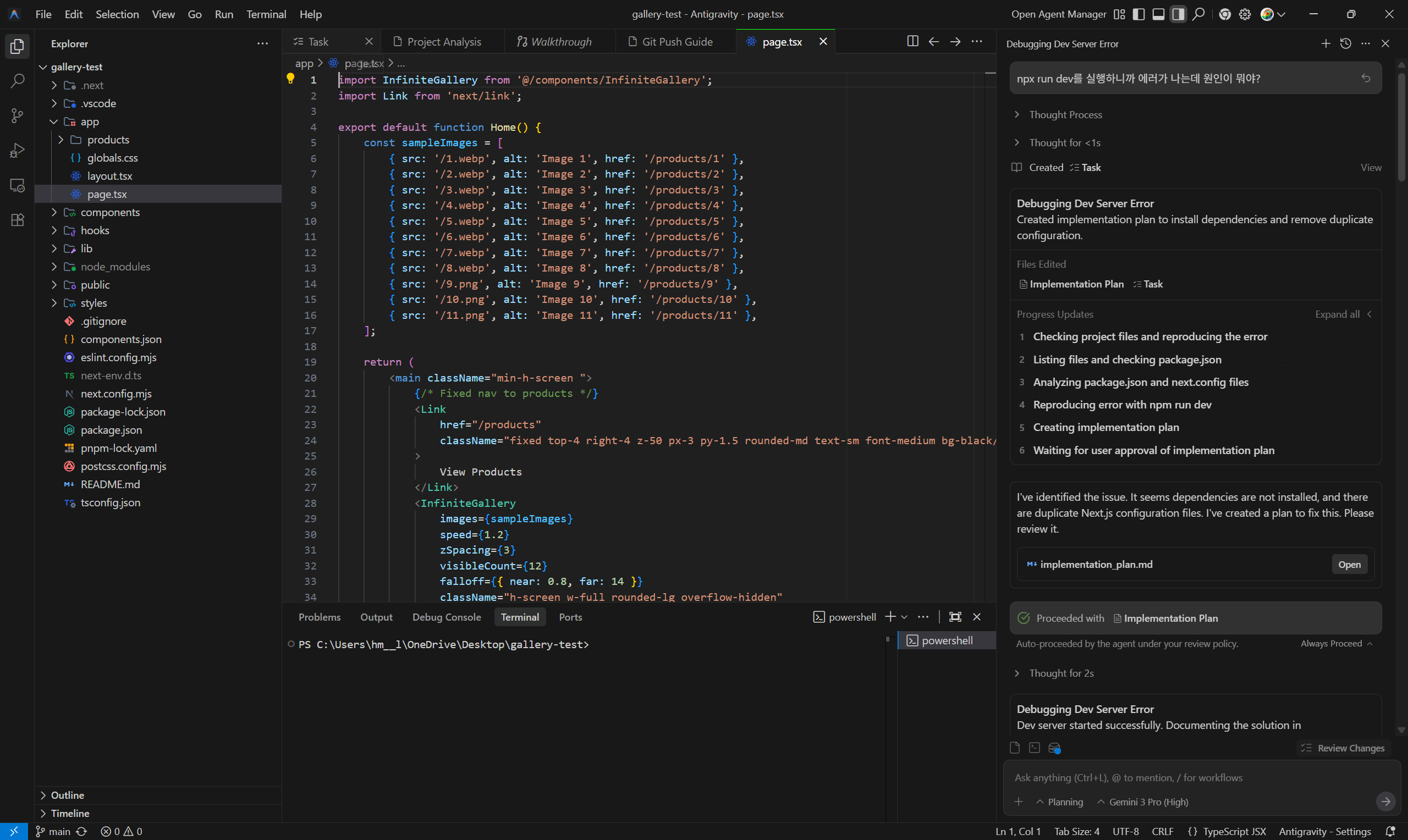The image size is (1408, 840).
Task: Start a new agent conversation
Action: (1325, 43)
